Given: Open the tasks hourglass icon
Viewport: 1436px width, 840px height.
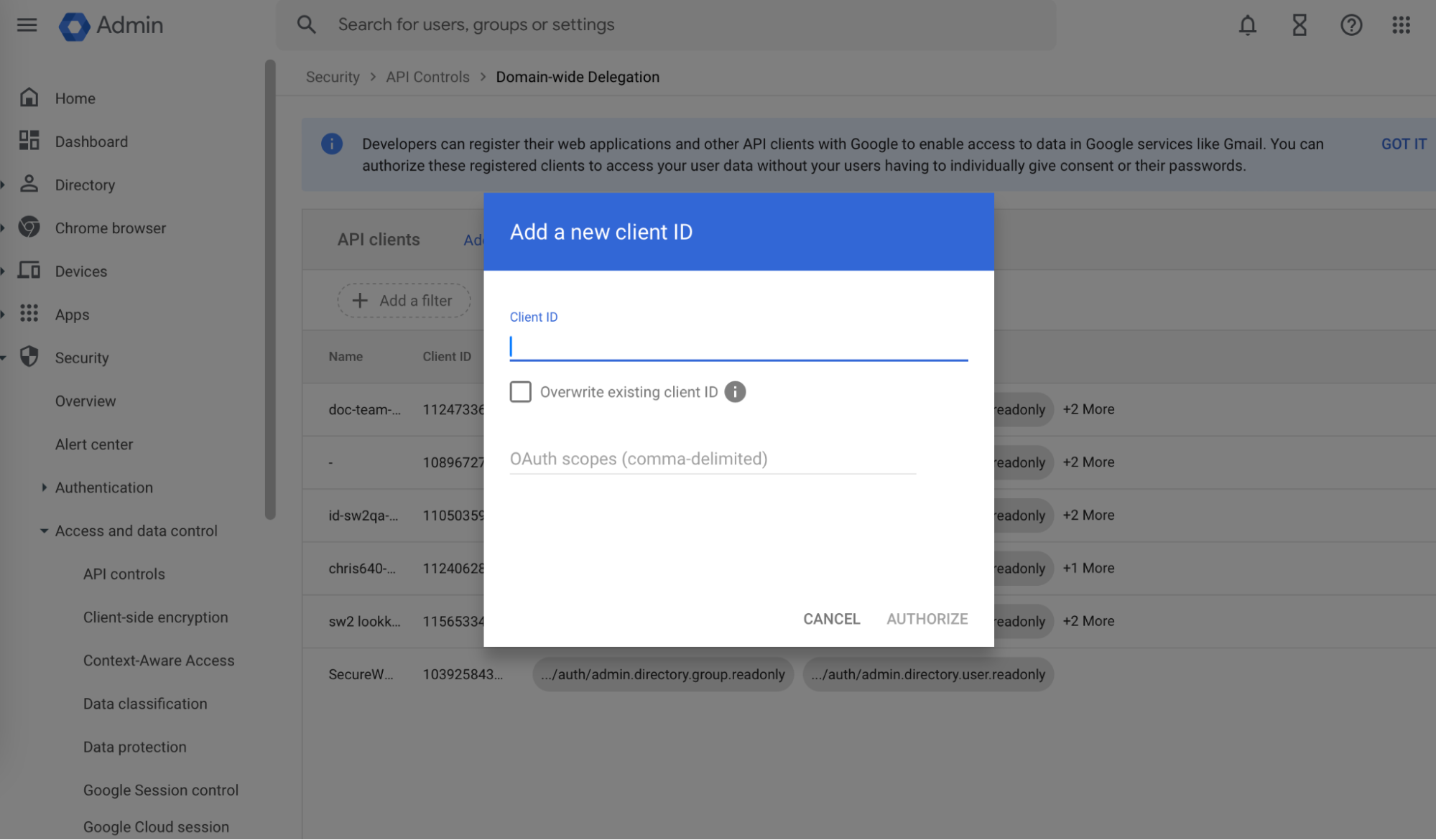Looking at the screenshot, I should [1299, 25].
